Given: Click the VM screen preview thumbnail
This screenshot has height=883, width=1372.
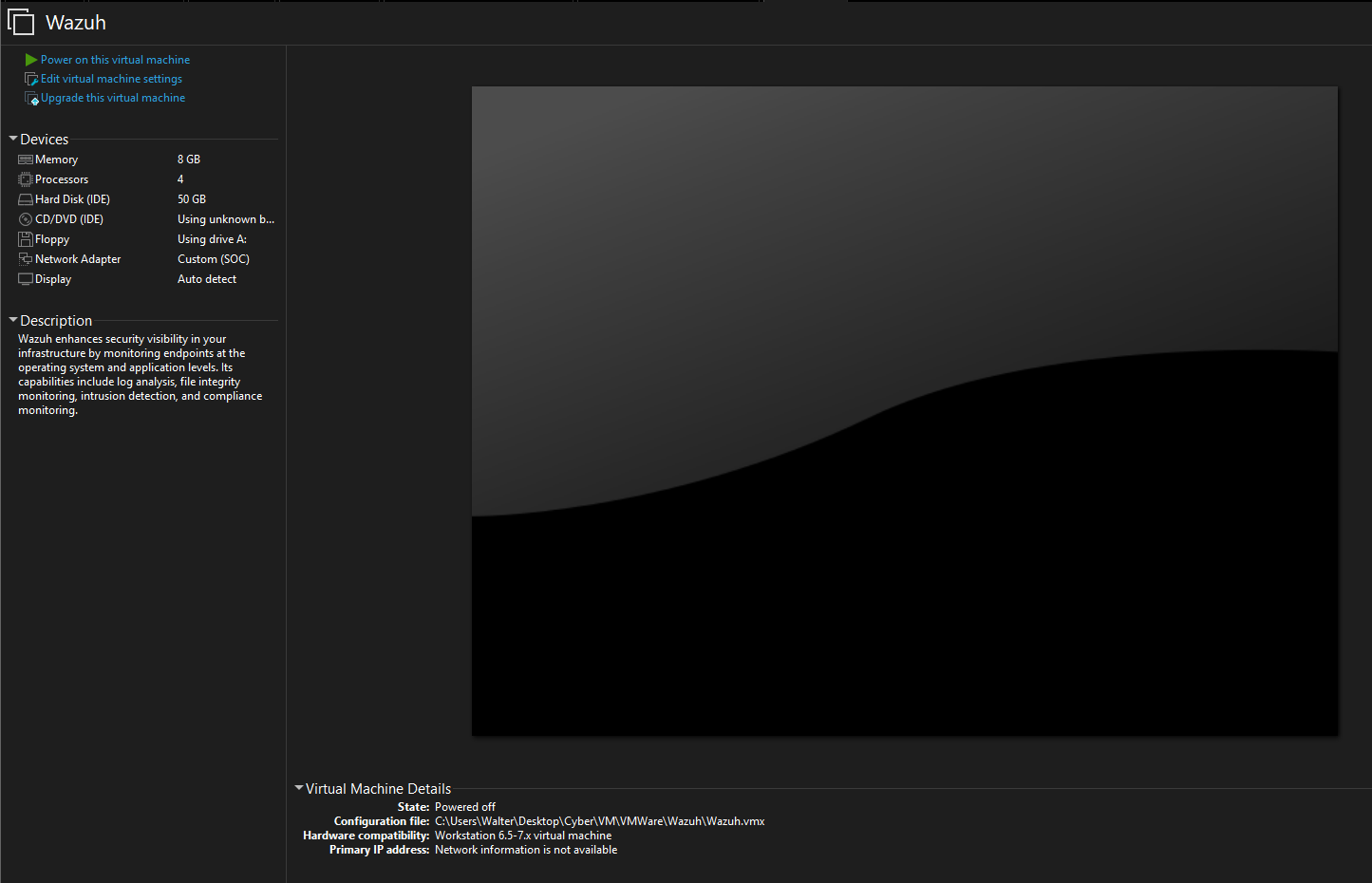Looking at the screenshot, I should [x=904, y=410].
